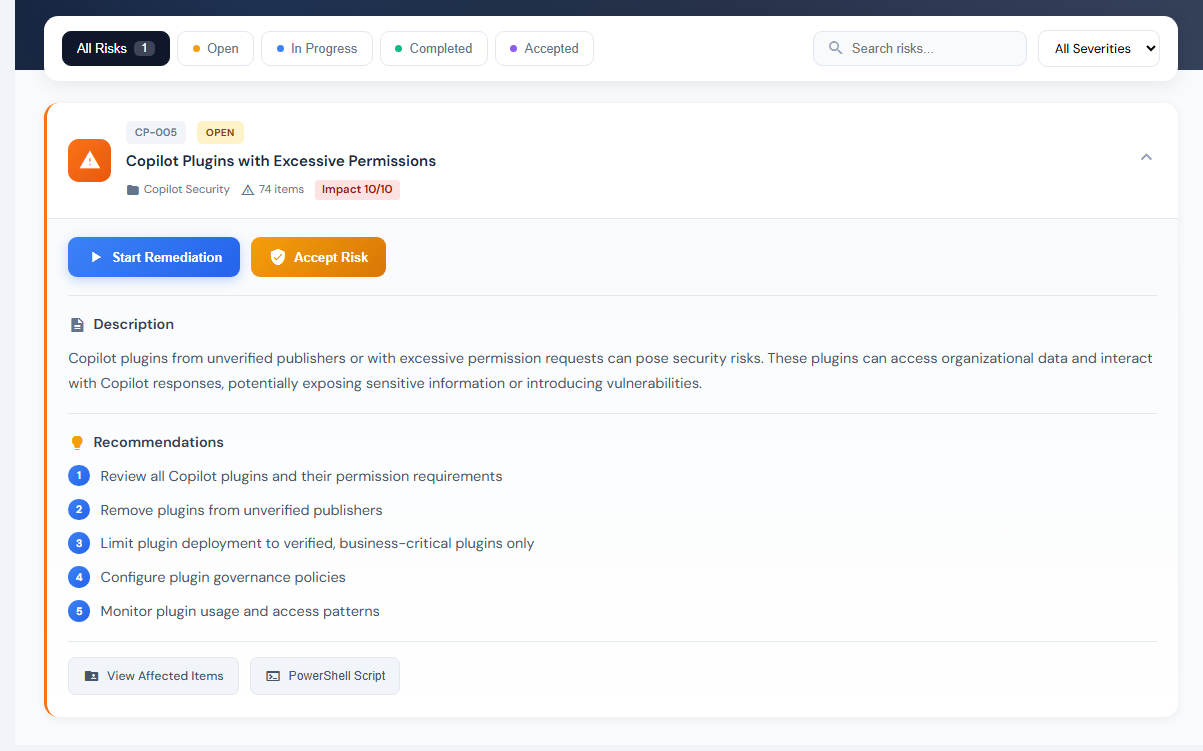The height and width of the screenshot is (751, 1203).
Task: Switch to the Completed filter
Action: click(x=434, y=48)
